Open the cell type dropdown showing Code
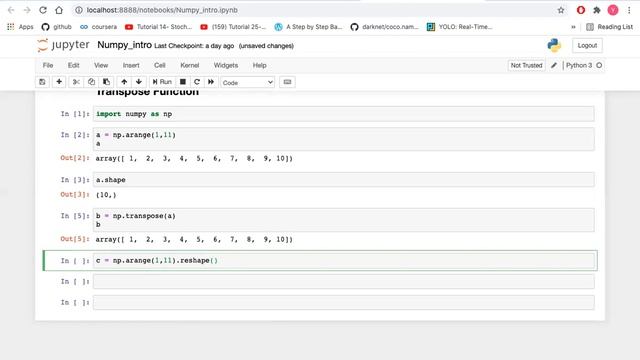This screenshot has width=640, height=360. [x=247, y=82]
